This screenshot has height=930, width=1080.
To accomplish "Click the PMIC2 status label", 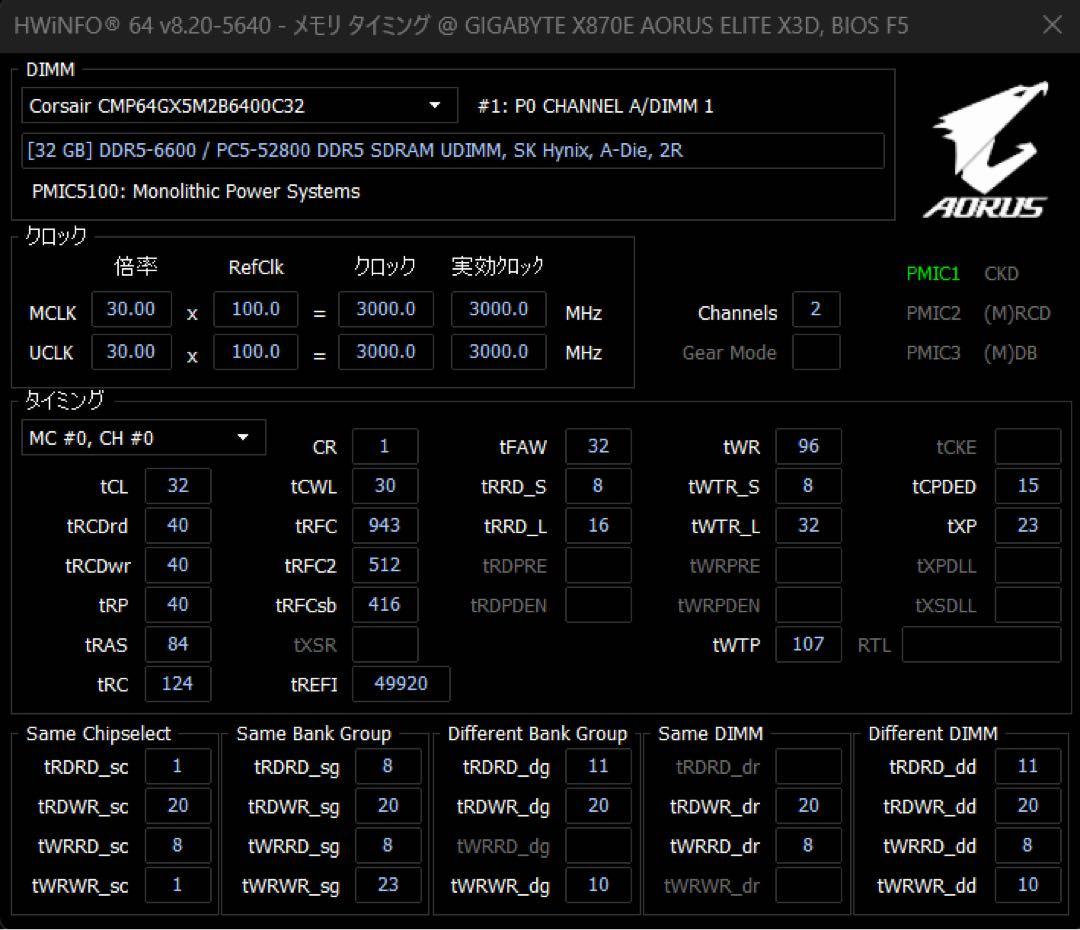I will [x=933, y=313].
